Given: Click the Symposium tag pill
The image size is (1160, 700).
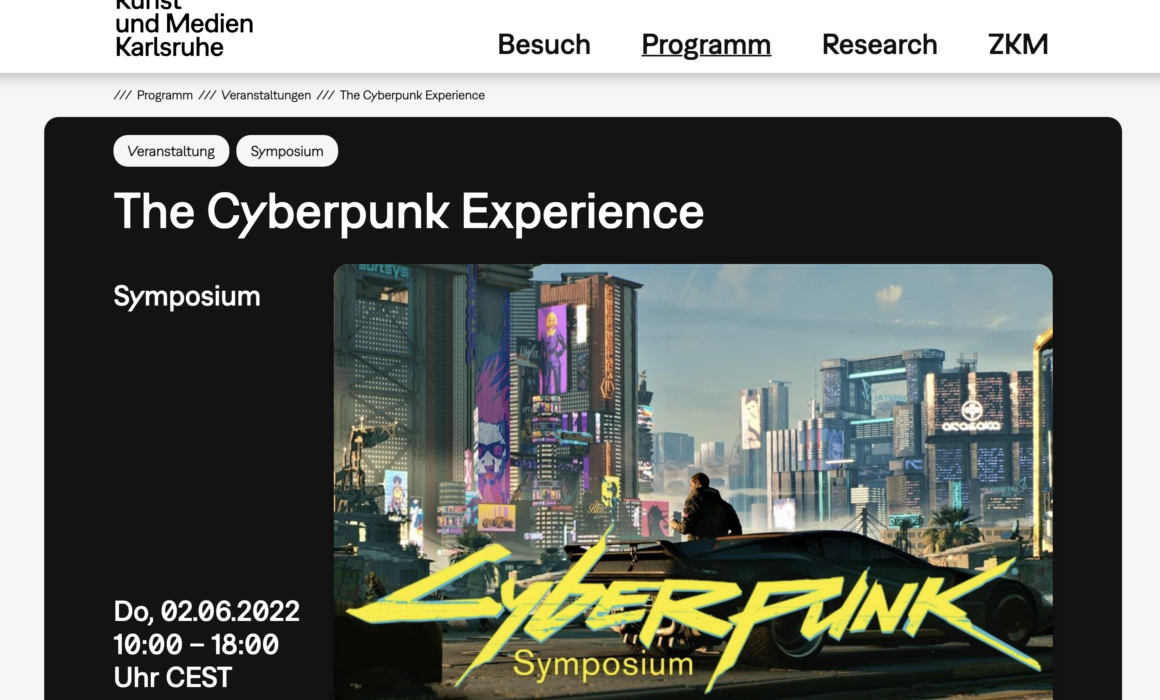Looking at the screenshot, I should click(x=287, y=151).
